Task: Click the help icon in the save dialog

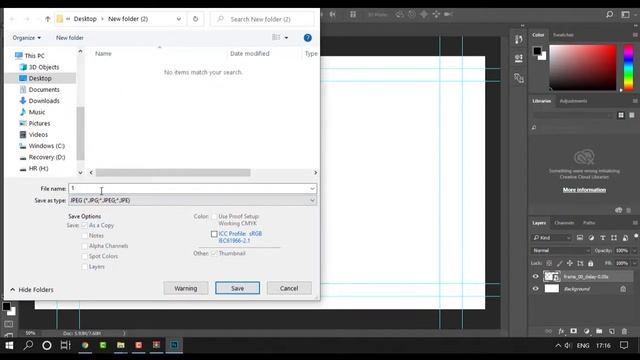Action: pos(308,38)
